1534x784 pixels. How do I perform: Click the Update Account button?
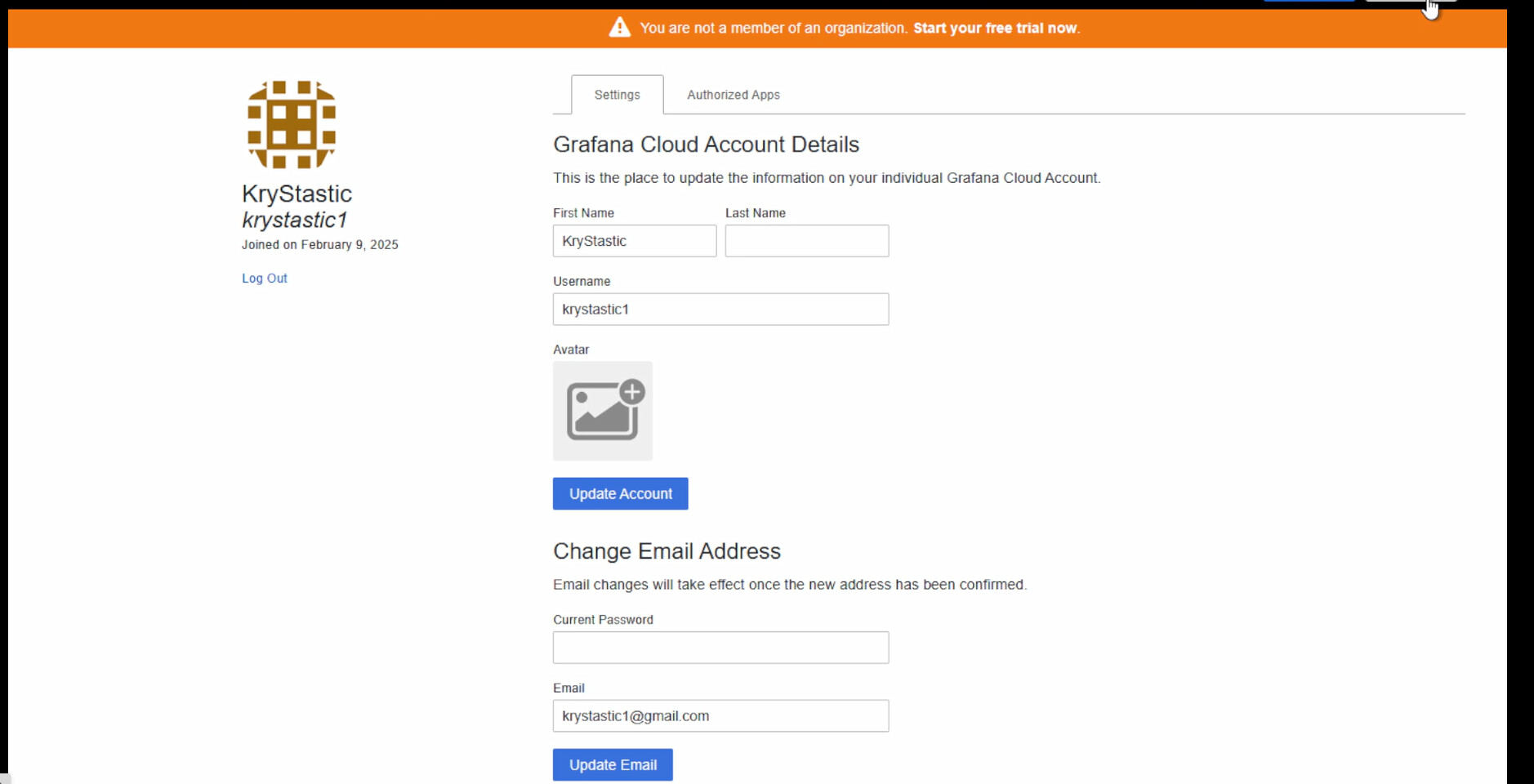621,494
